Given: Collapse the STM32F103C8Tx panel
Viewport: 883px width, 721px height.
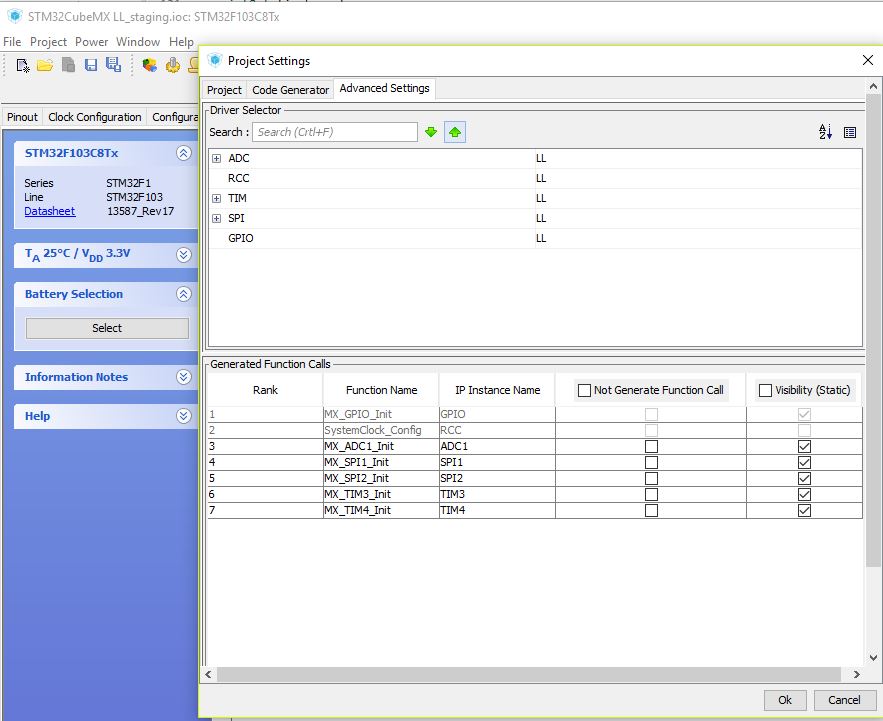Looking at the screenshot, I should [184, 153].
